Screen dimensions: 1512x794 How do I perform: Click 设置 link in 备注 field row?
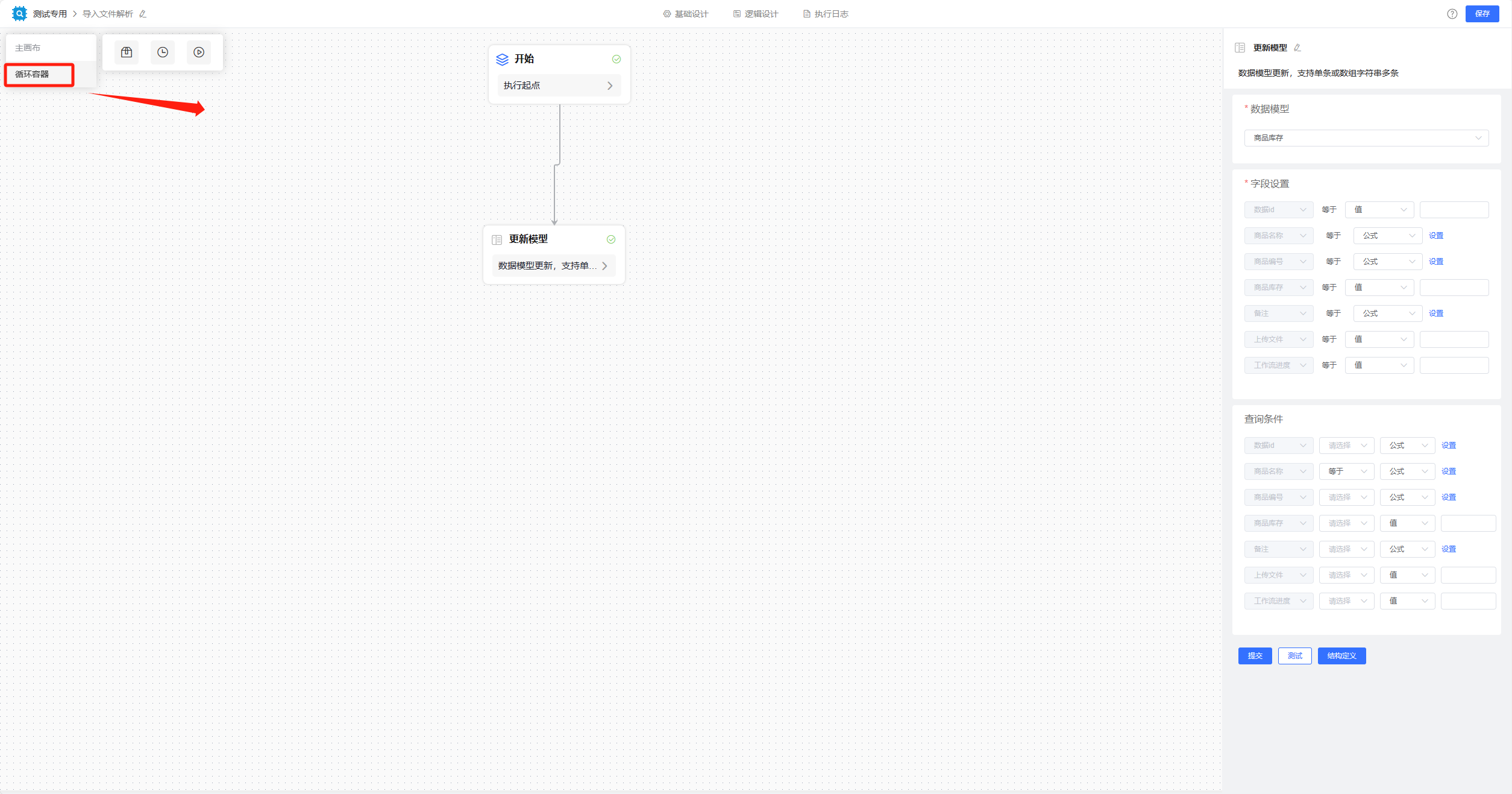(1435, 314)
